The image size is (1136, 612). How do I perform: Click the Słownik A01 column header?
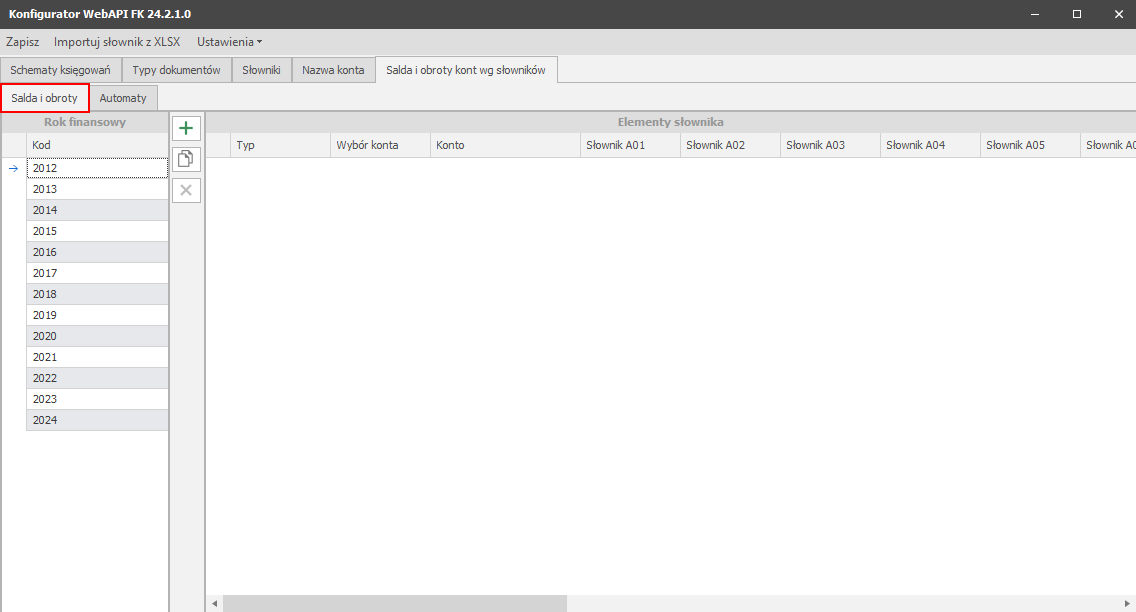(x=629, y=145)
